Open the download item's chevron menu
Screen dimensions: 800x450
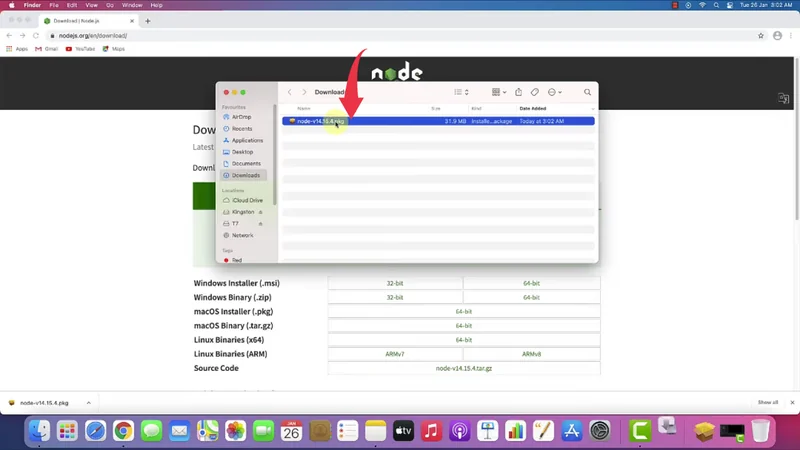tap(88, 403)
